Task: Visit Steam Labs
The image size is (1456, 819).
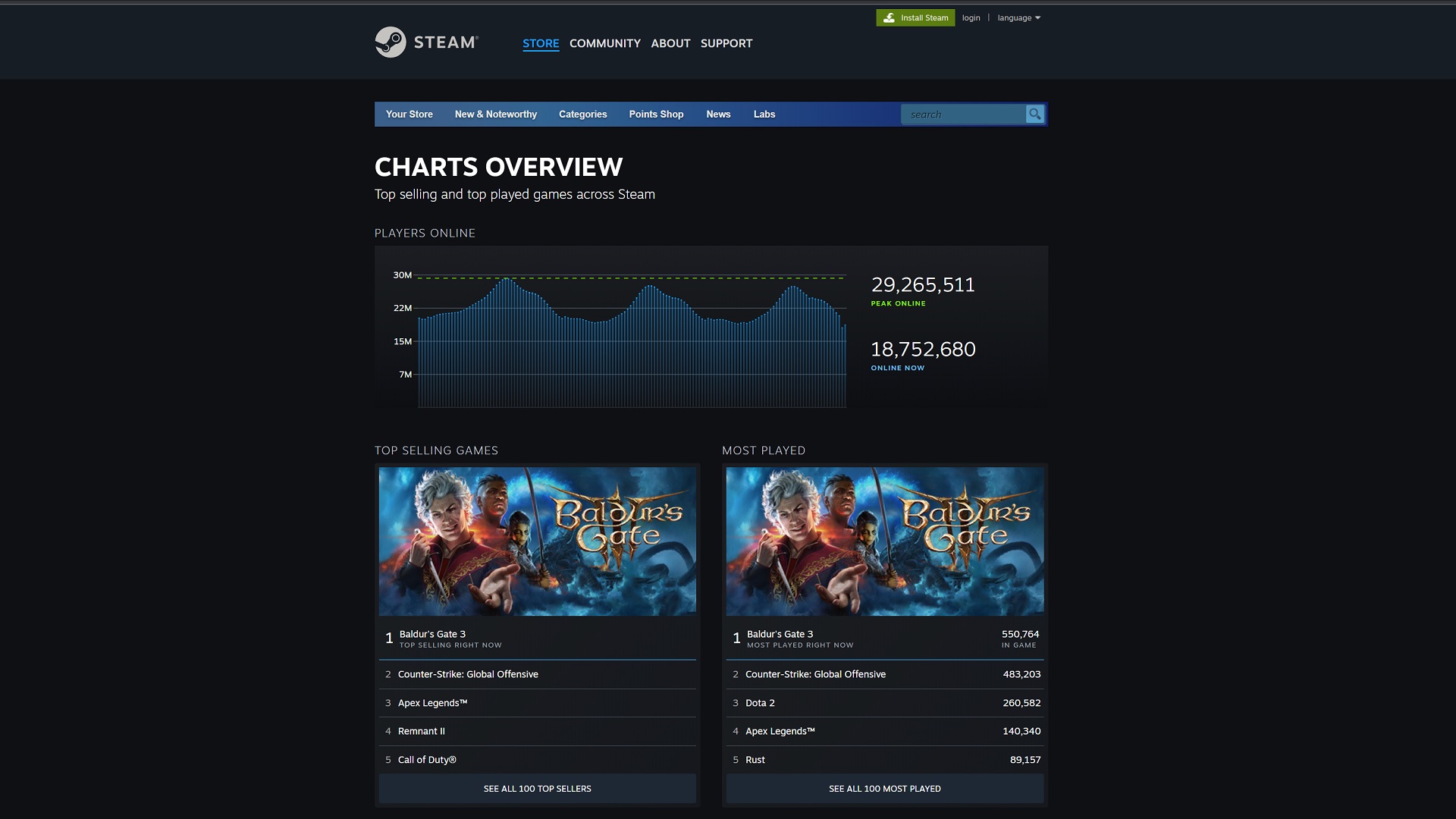Action: point(764,114)
